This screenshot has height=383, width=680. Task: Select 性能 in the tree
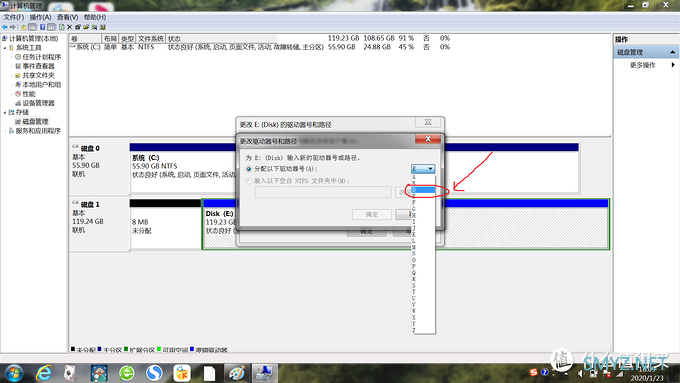tap(29, 94)
